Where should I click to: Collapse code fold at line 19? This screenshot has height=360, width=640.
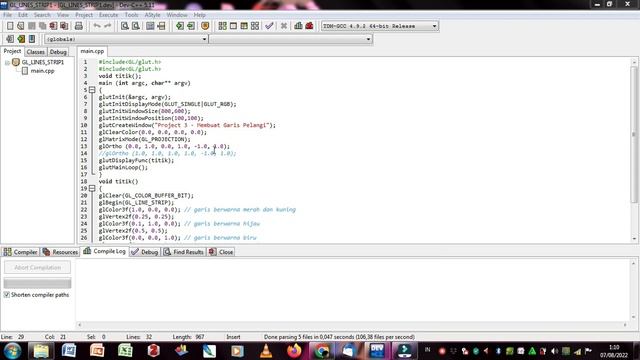click(92, 188)
